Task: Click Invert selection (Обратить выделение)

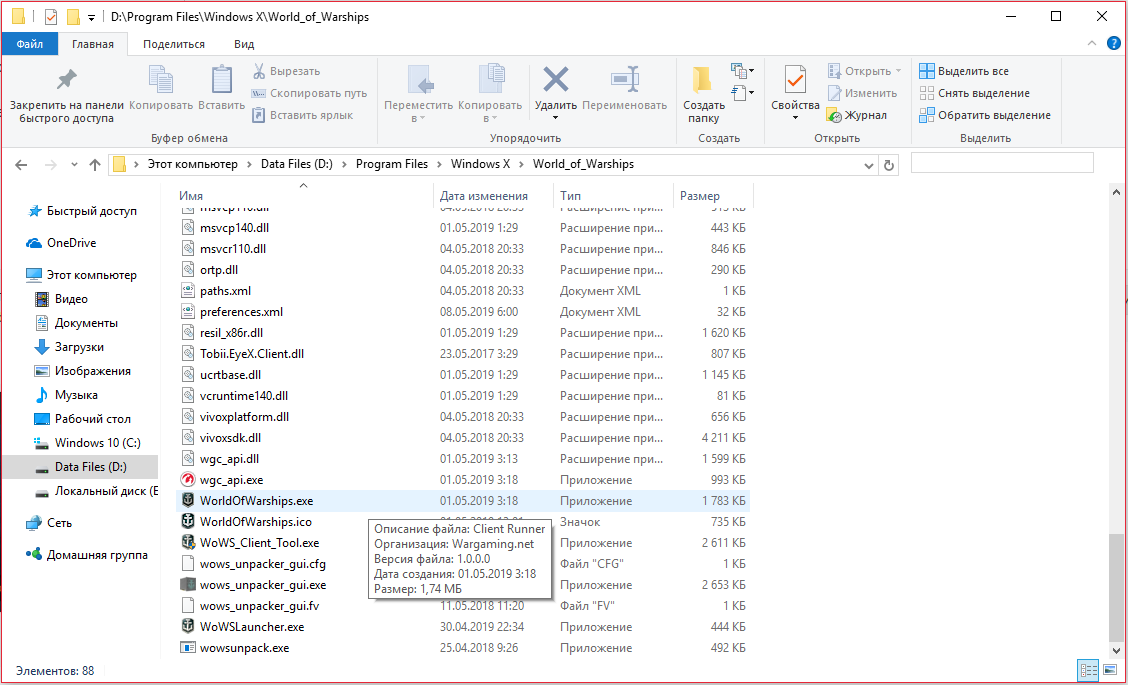Action: click(985, 115)
